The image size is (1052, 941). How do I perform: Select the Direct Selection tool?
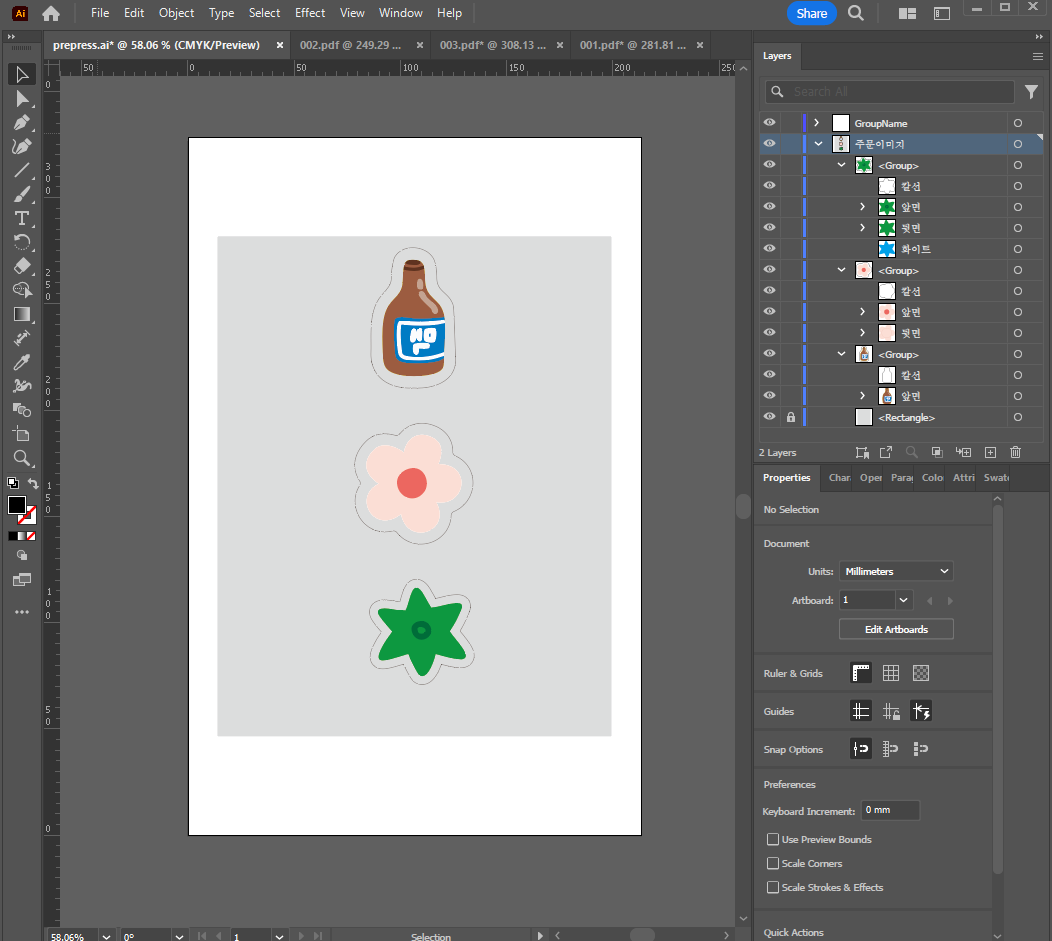[22, 99]
